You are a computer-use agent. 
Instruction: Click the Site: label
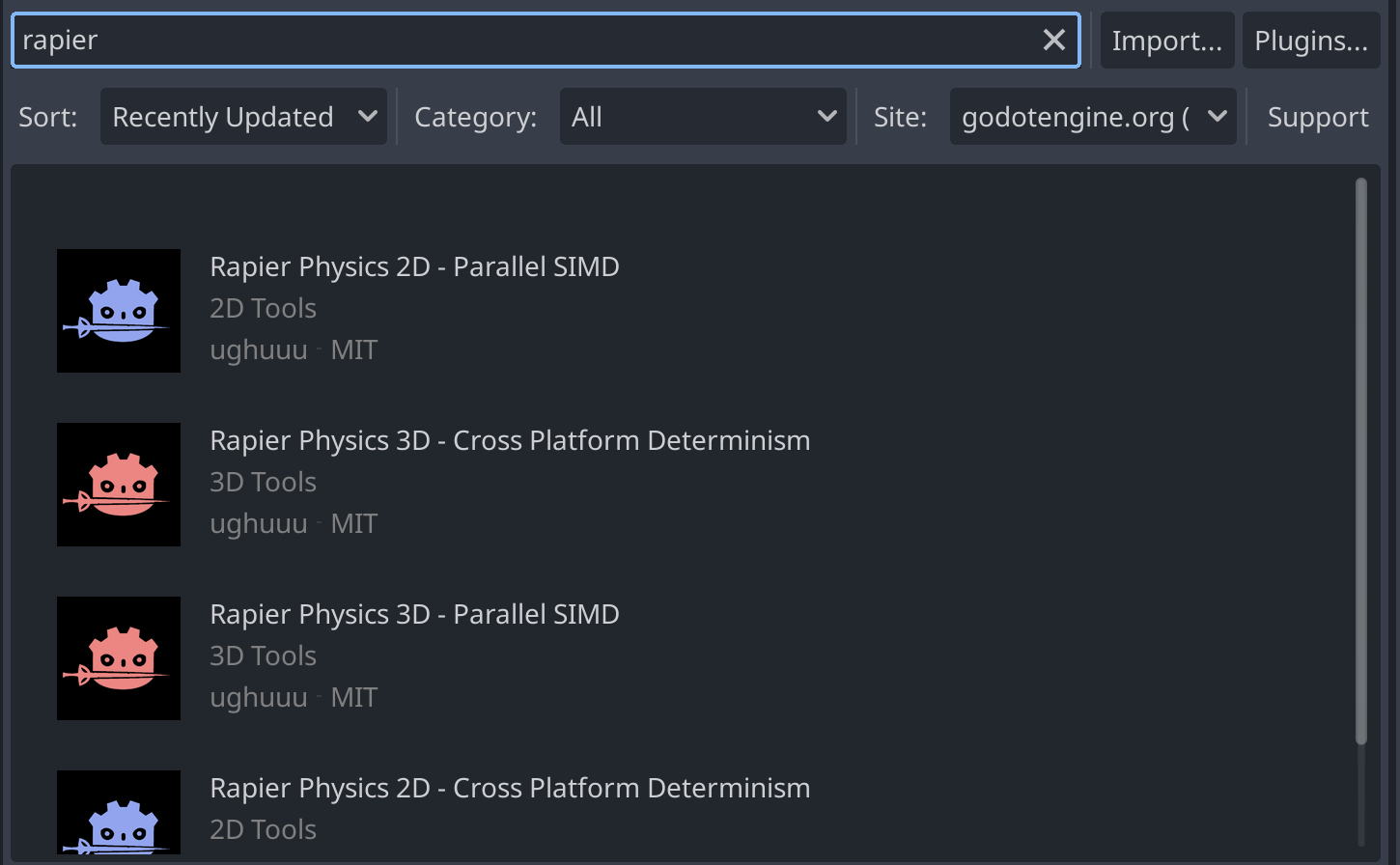coord(900,117)
